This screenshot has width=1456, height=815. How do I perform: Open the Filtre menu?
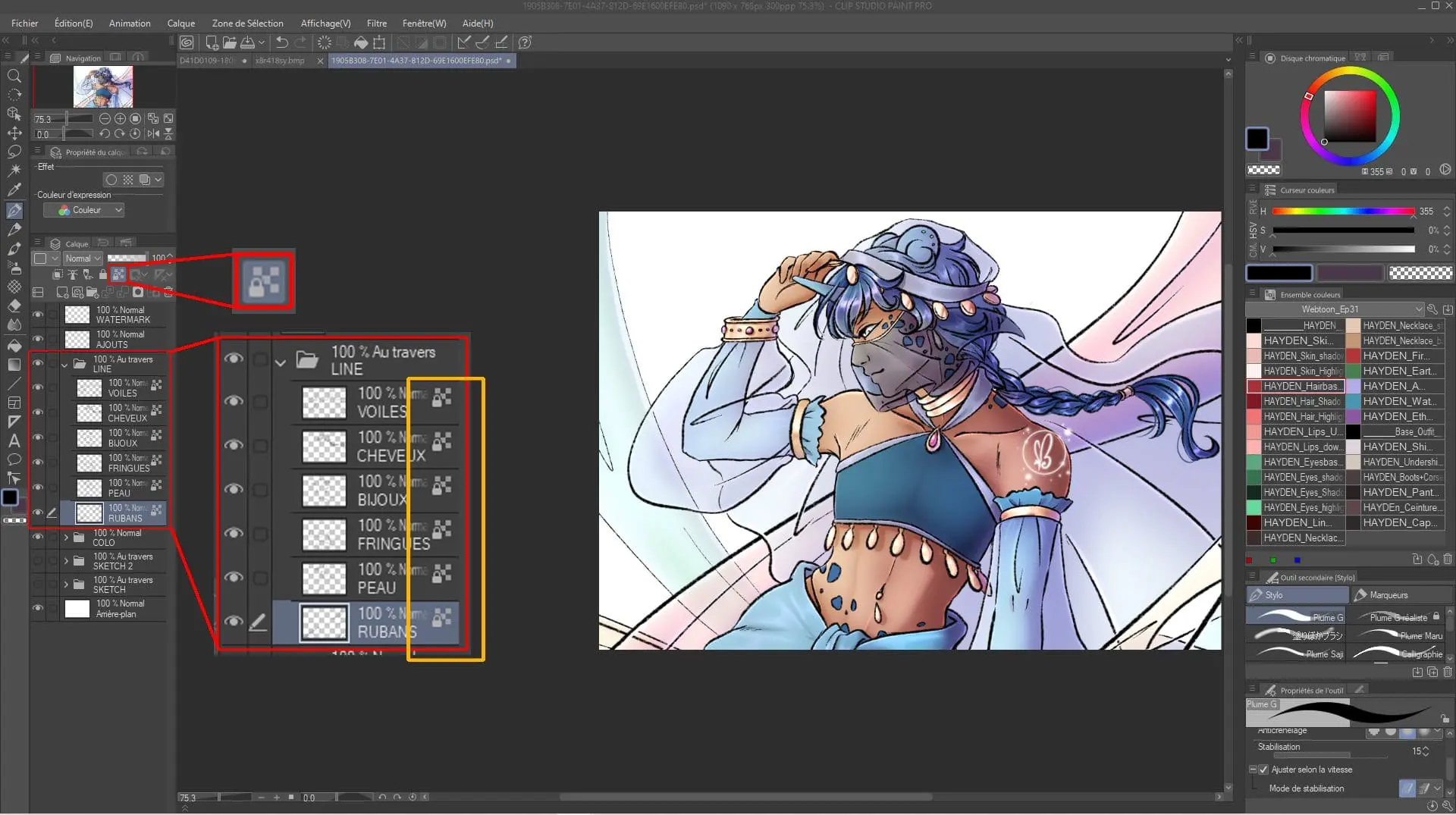377,24
